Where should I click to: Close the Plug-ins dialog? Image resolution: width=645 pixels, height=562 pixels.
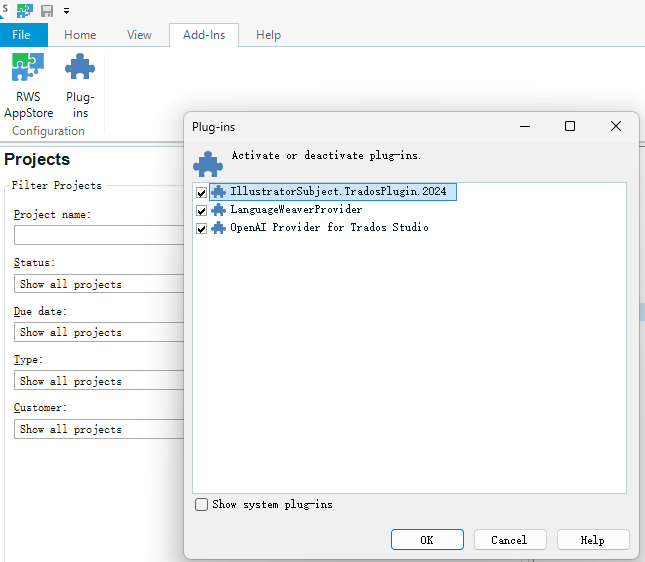616,126
